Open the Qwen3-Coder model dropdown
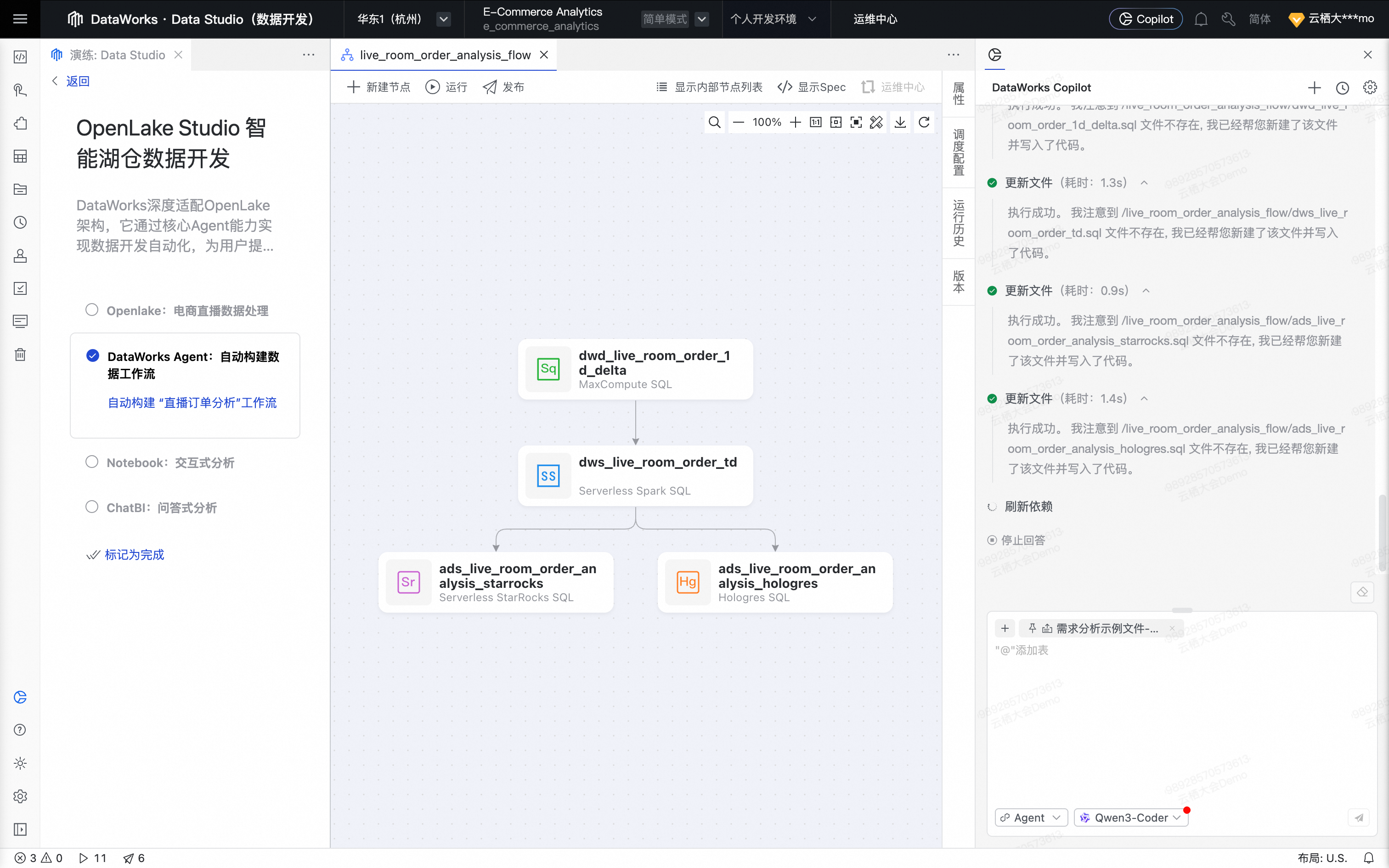1389x868 pixels. point(1131,817)
